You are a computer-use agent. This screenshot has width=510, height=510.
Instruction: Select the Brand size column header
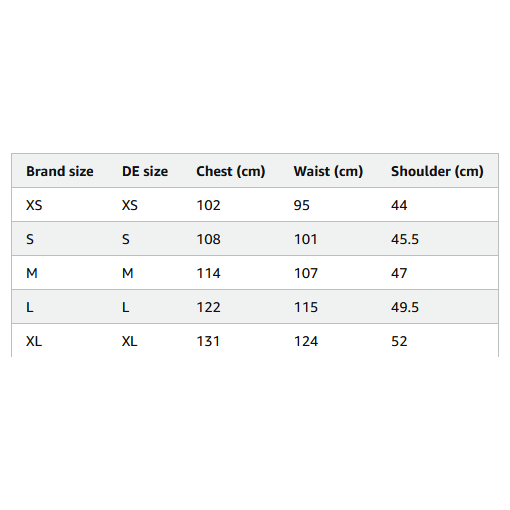tap(60, 171)
